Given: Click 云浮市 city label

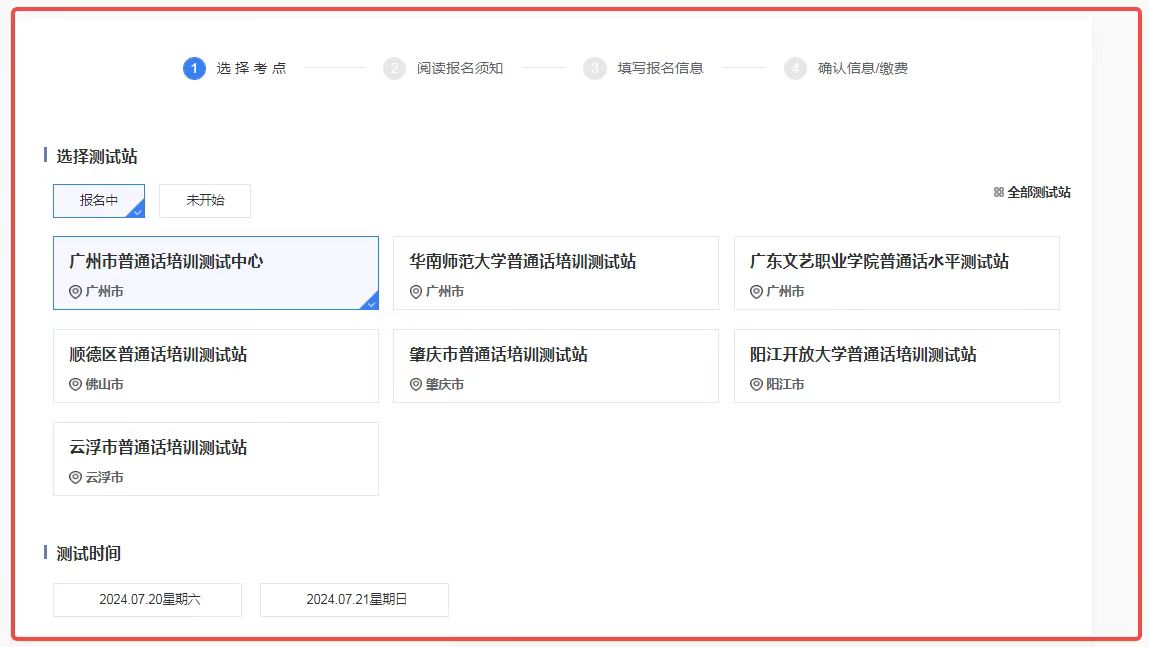Looking at the screenshot, I should pyautogui.click(x=104, y=477).
